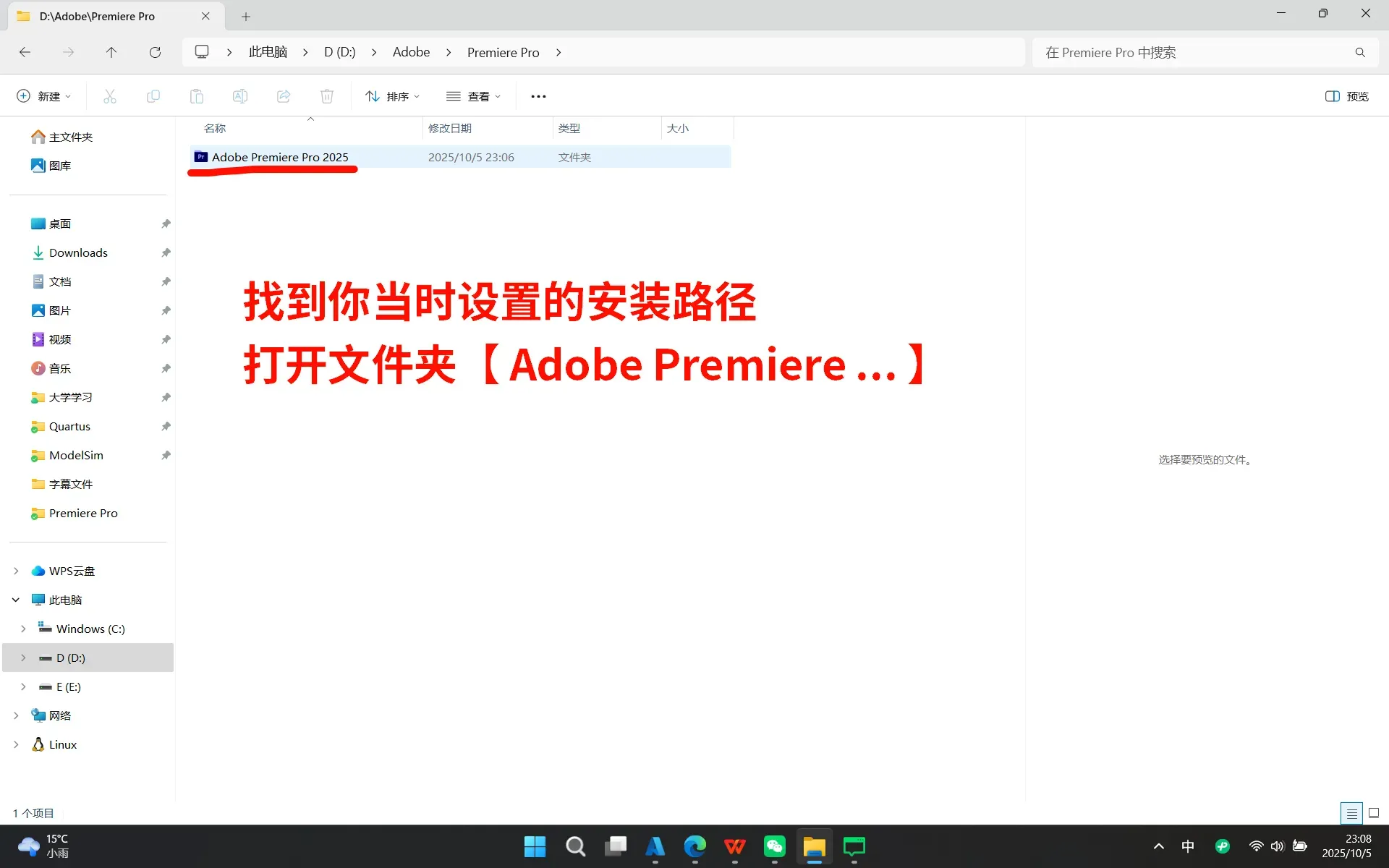
Task: Open WeChat from the taskbar
Action: coord(774,846)
